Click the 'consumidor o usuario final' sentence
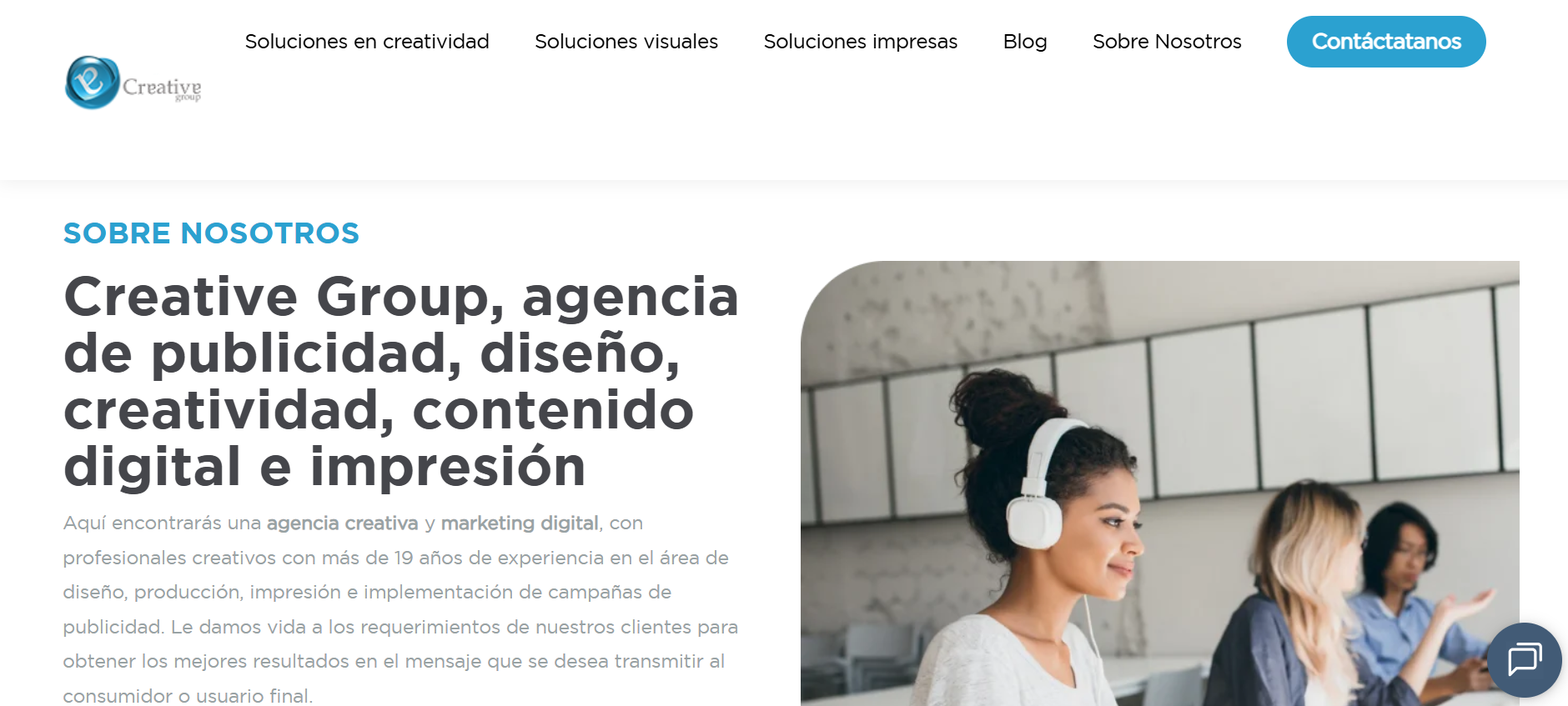Viewport: 1568px width, 706px height. [188, 696]
